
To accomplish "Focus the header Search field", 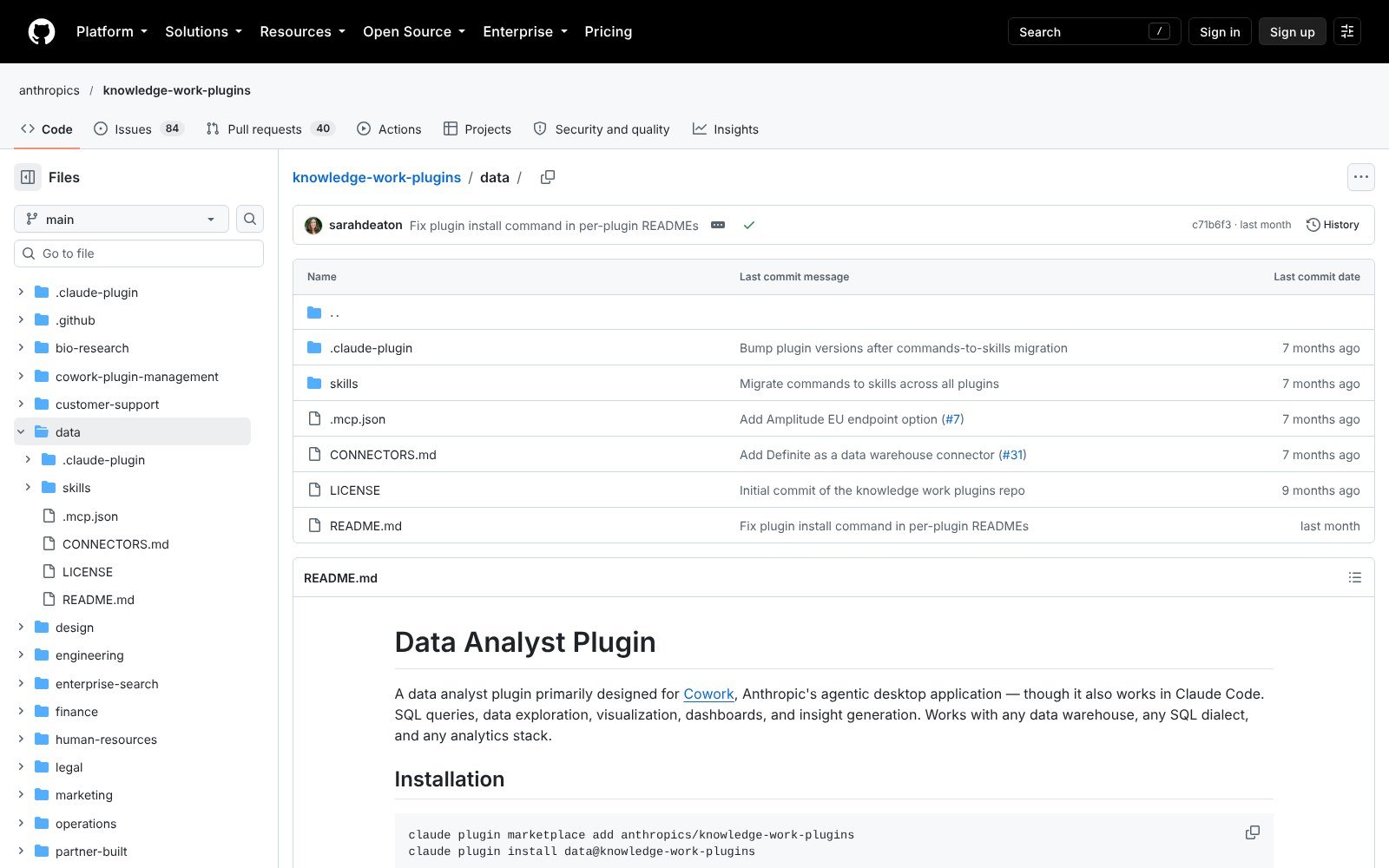I will pyautogui.click(x=1094, y=31).
